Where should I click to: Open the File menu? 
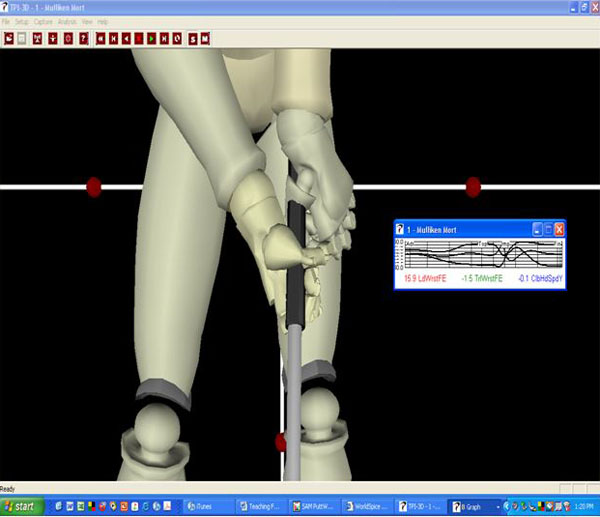[x=6, y=22]
